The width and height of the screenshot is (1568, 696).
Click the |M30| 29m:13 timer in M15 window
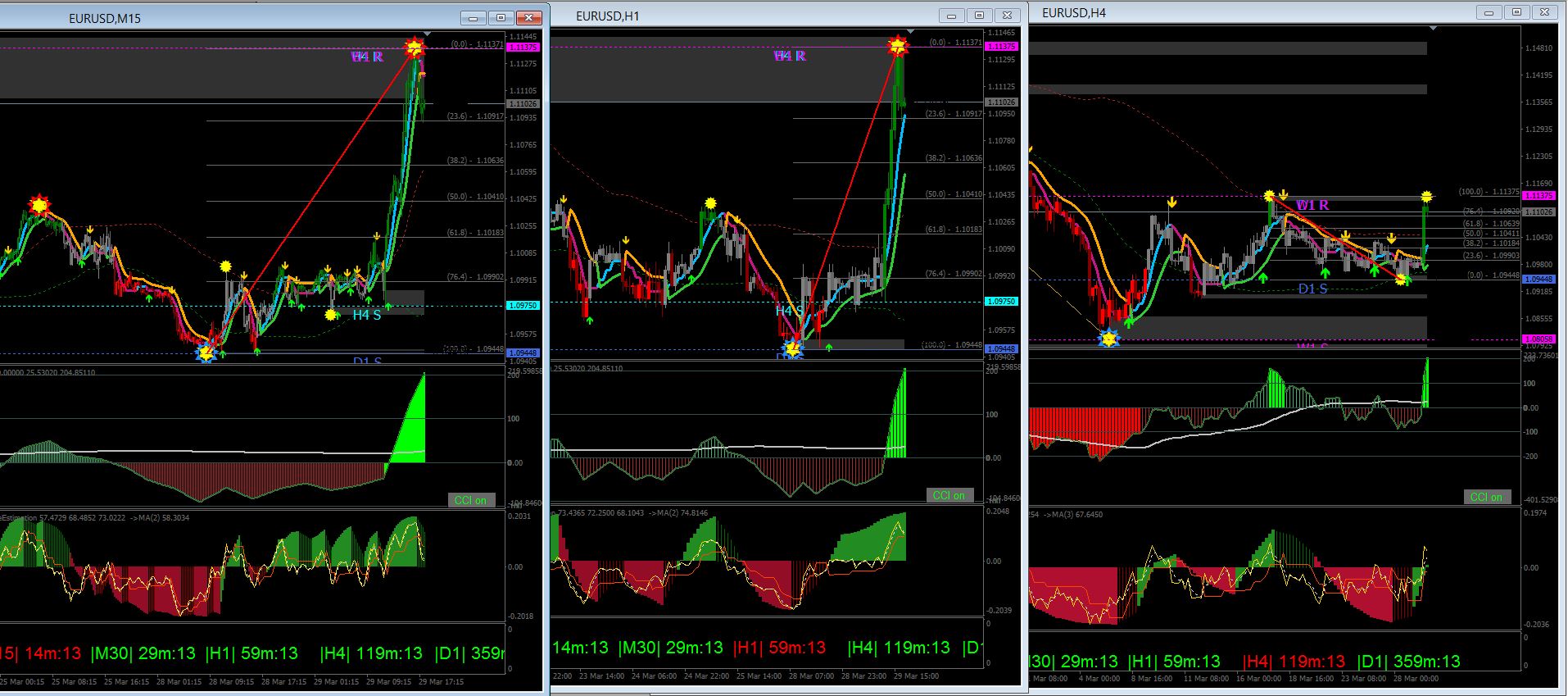[143, 653]
